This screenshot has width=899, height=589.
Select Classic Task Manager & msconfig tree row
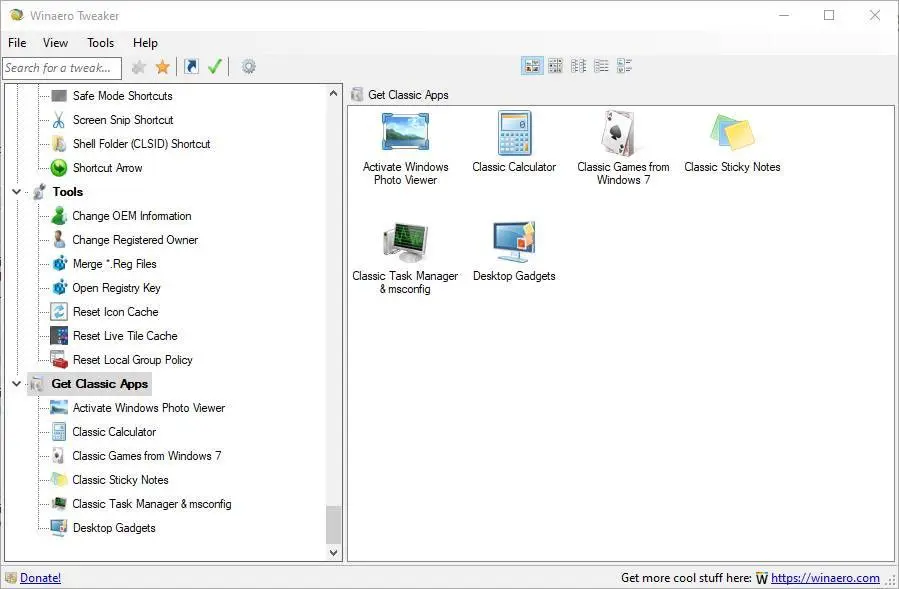[152, 504]
